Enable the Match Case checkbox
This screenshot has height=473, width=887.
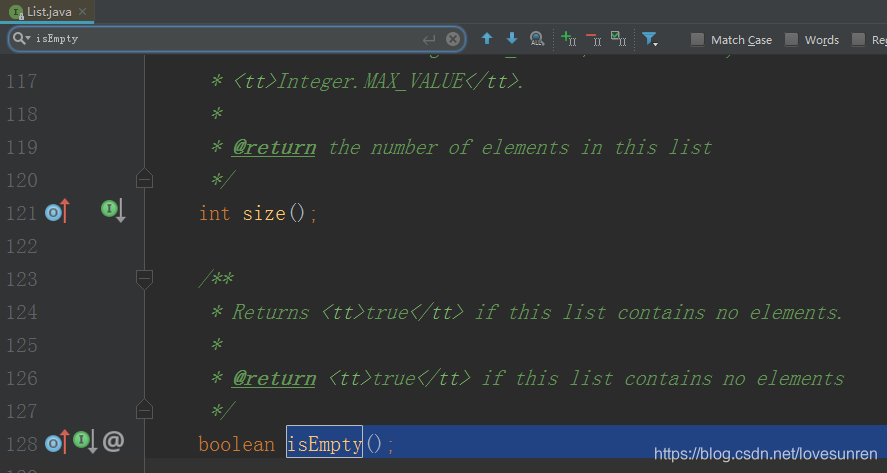tap(697, 39)
